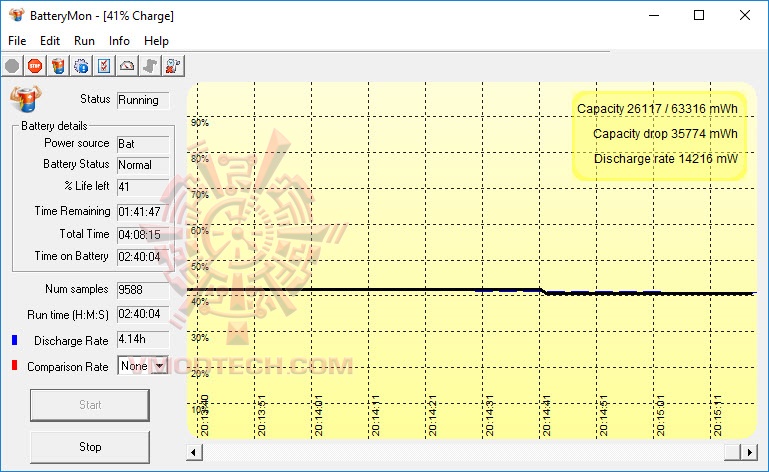Open the Run menu
This screenshot has width=769, height=472.
(x=84, y=41)
